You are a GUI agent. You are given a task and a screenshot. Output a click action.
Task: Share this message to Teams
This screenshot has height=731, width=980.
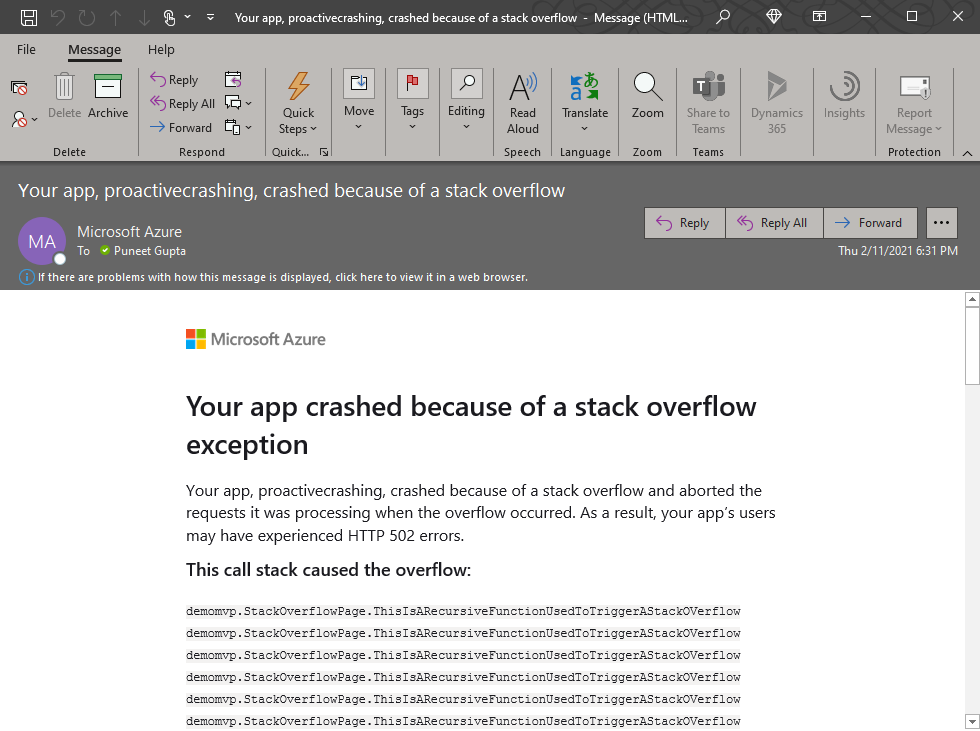708,99
